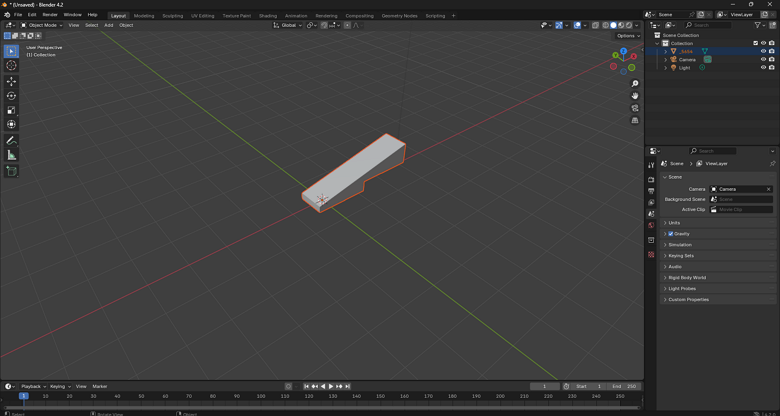The image size is (780, 416).
Task: Activate the Move tool
Action: pyautogui.click(x=11, y=82)
